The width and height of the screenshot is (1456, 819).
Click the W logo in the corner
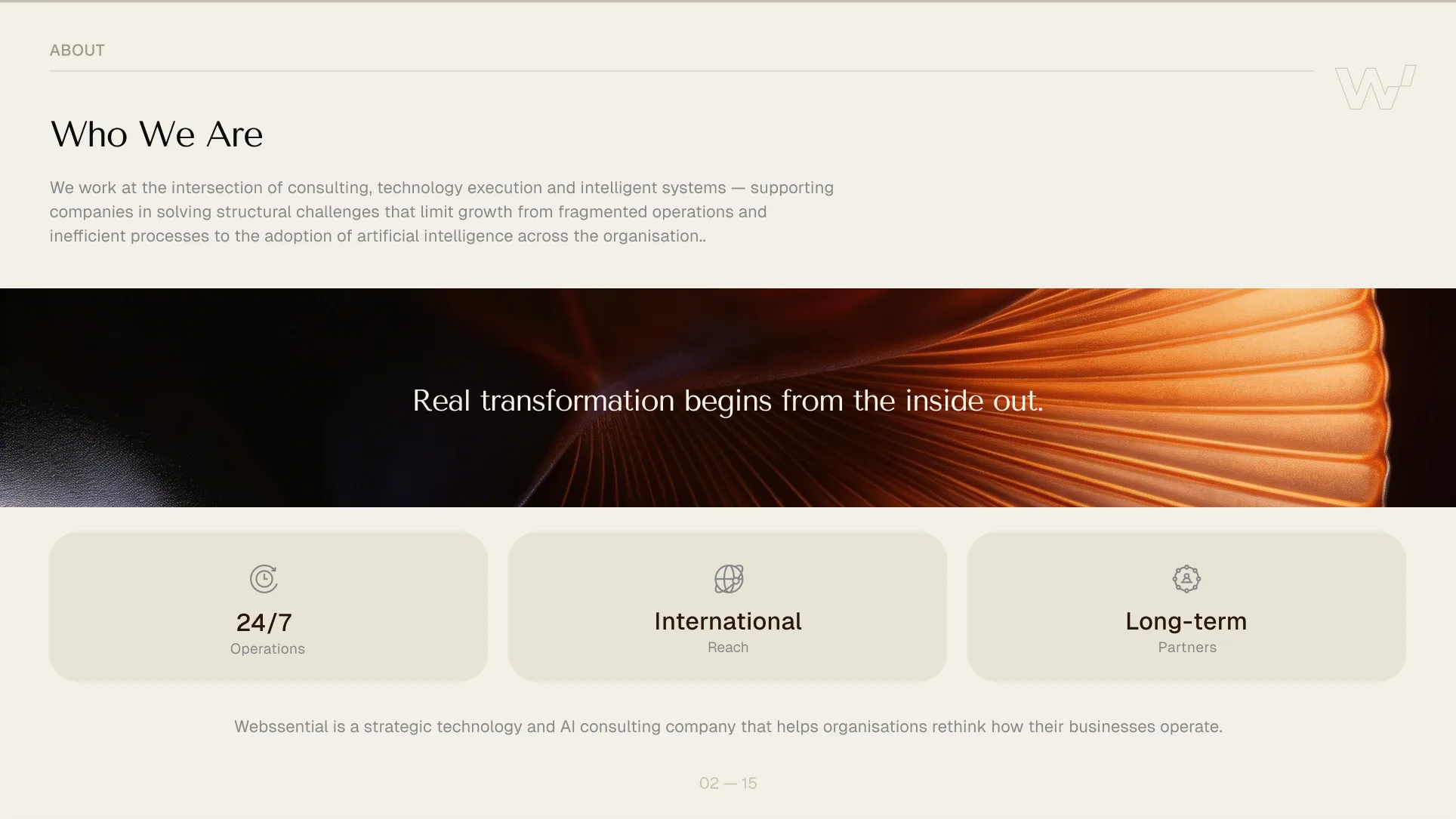coord(1375,88)
